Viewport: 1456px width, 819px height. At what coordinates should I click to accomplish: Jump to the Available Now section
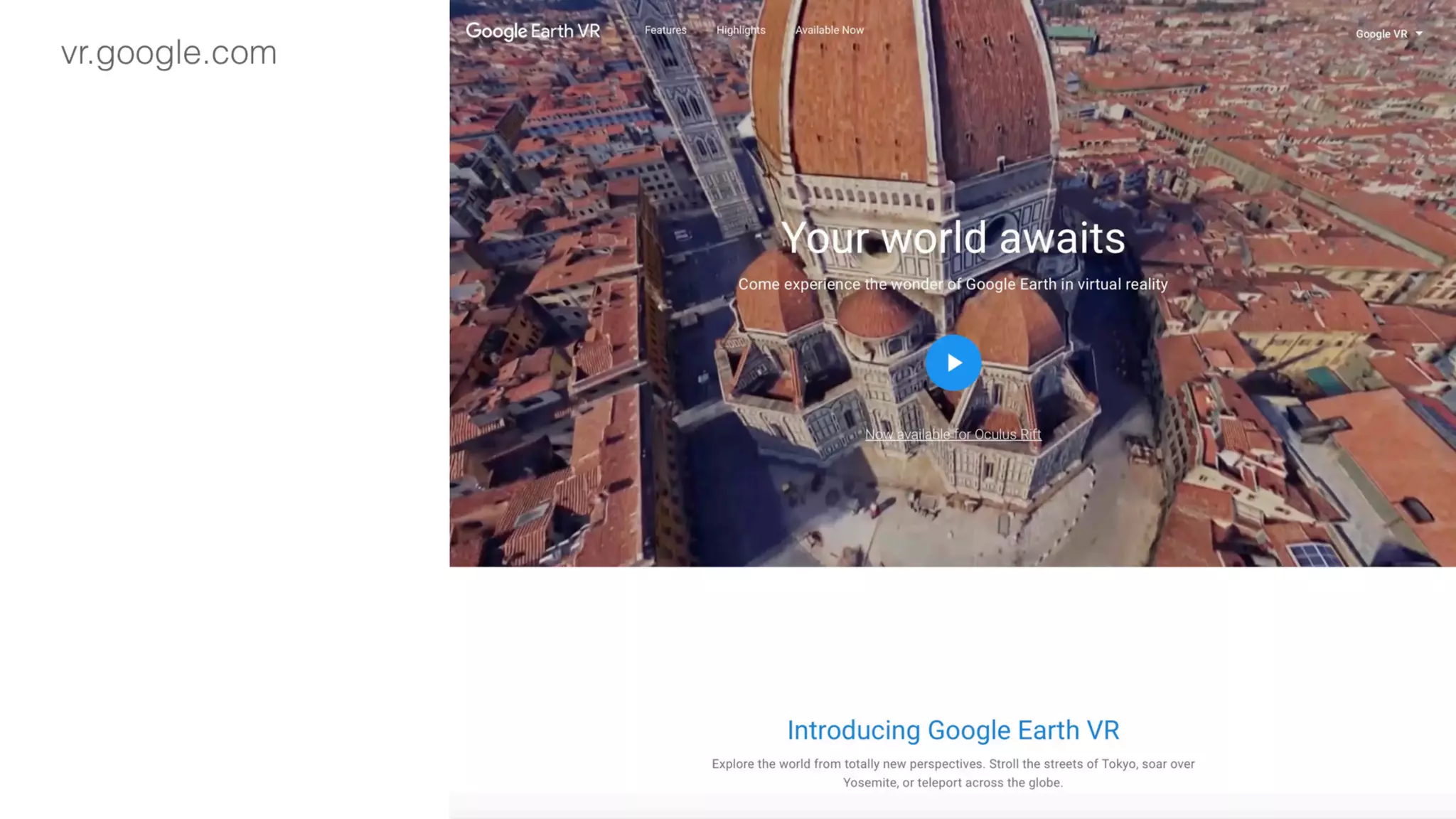[x=830, y=30]
